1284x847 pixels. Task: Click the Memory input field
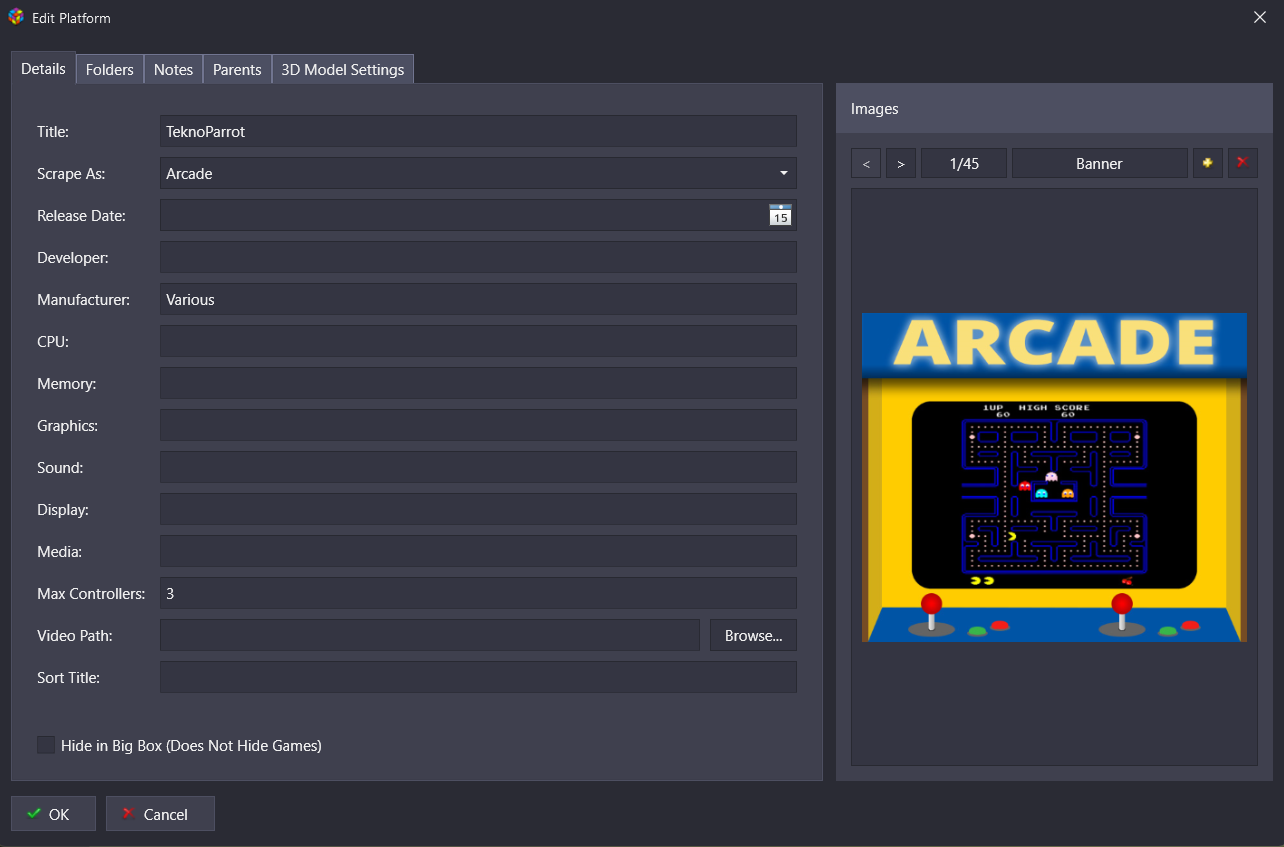[478, 383]
